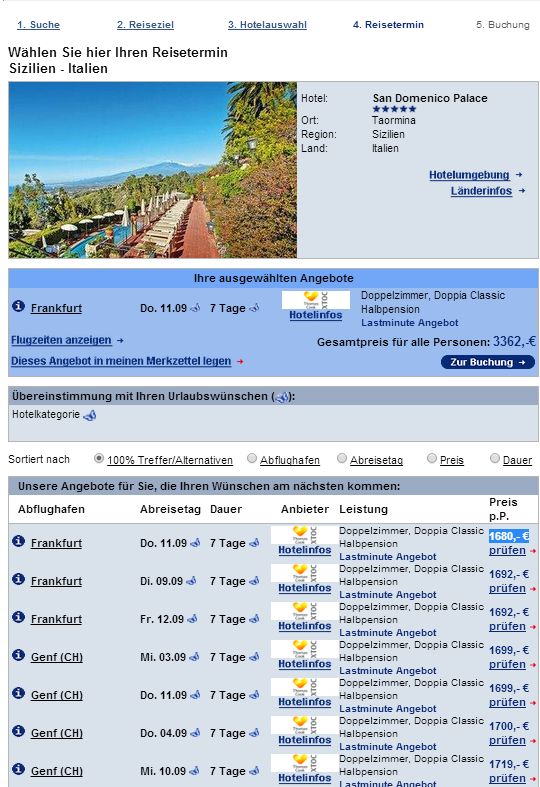The height and width of the screenshot is (787, 540).
Task: Click provider logo in Fr. 12.09 row
Action: (x=305, y=611)
